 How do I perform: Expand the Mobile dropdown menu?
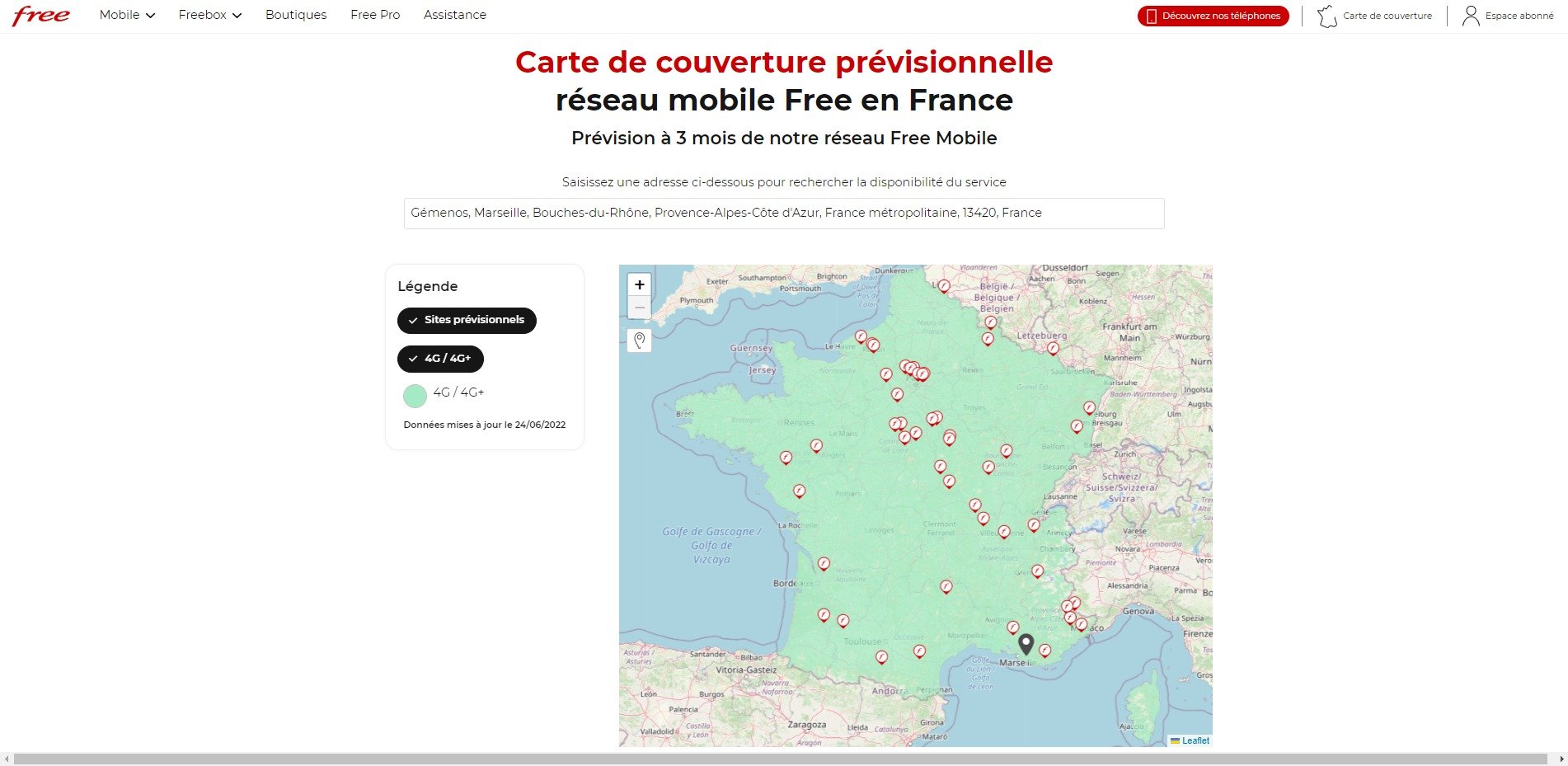127,15
